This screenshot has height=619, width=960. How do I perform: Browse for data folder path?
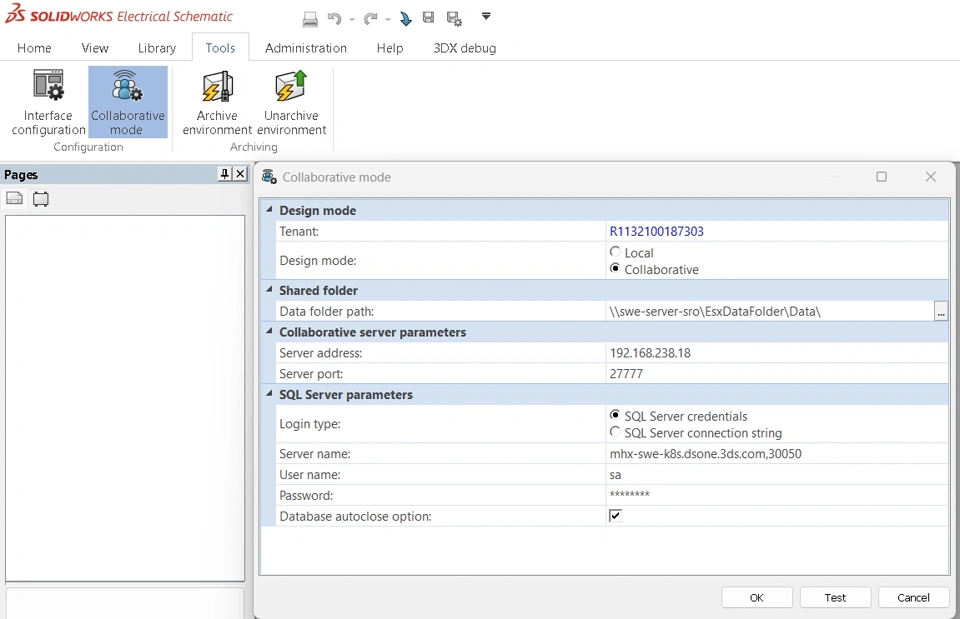941,311
